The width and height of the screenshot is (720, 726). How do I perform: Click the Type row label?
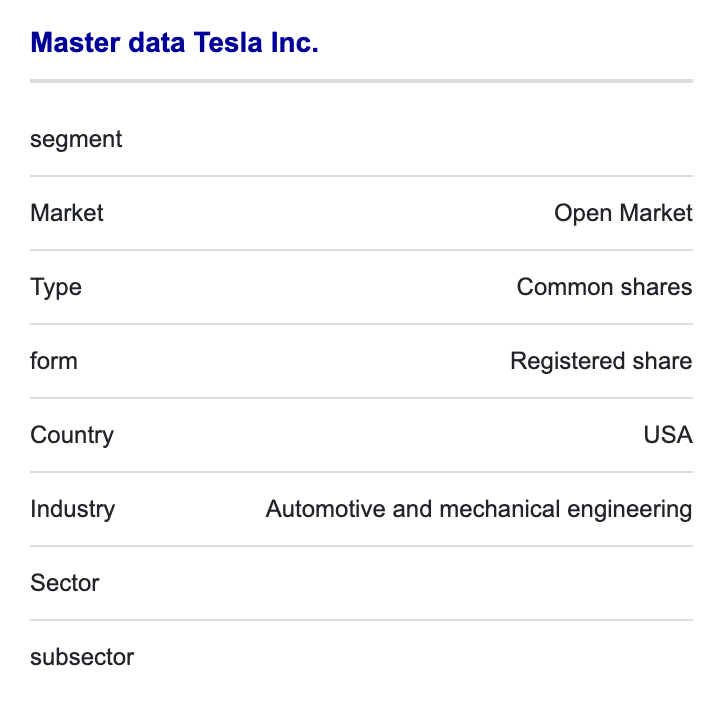tap(56, 288)
